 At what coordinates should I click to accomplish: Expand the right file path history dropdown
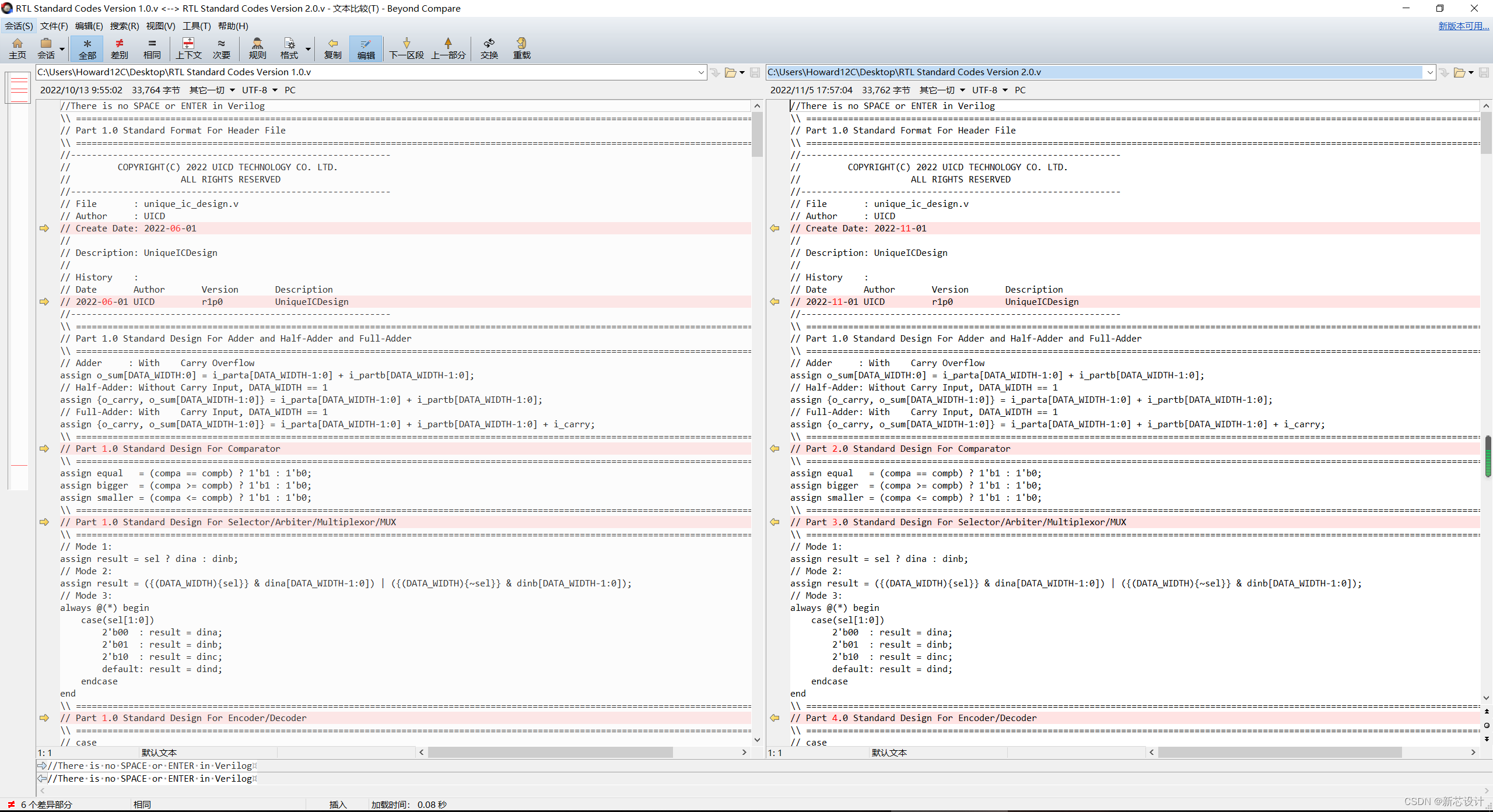coord(1429,72)
